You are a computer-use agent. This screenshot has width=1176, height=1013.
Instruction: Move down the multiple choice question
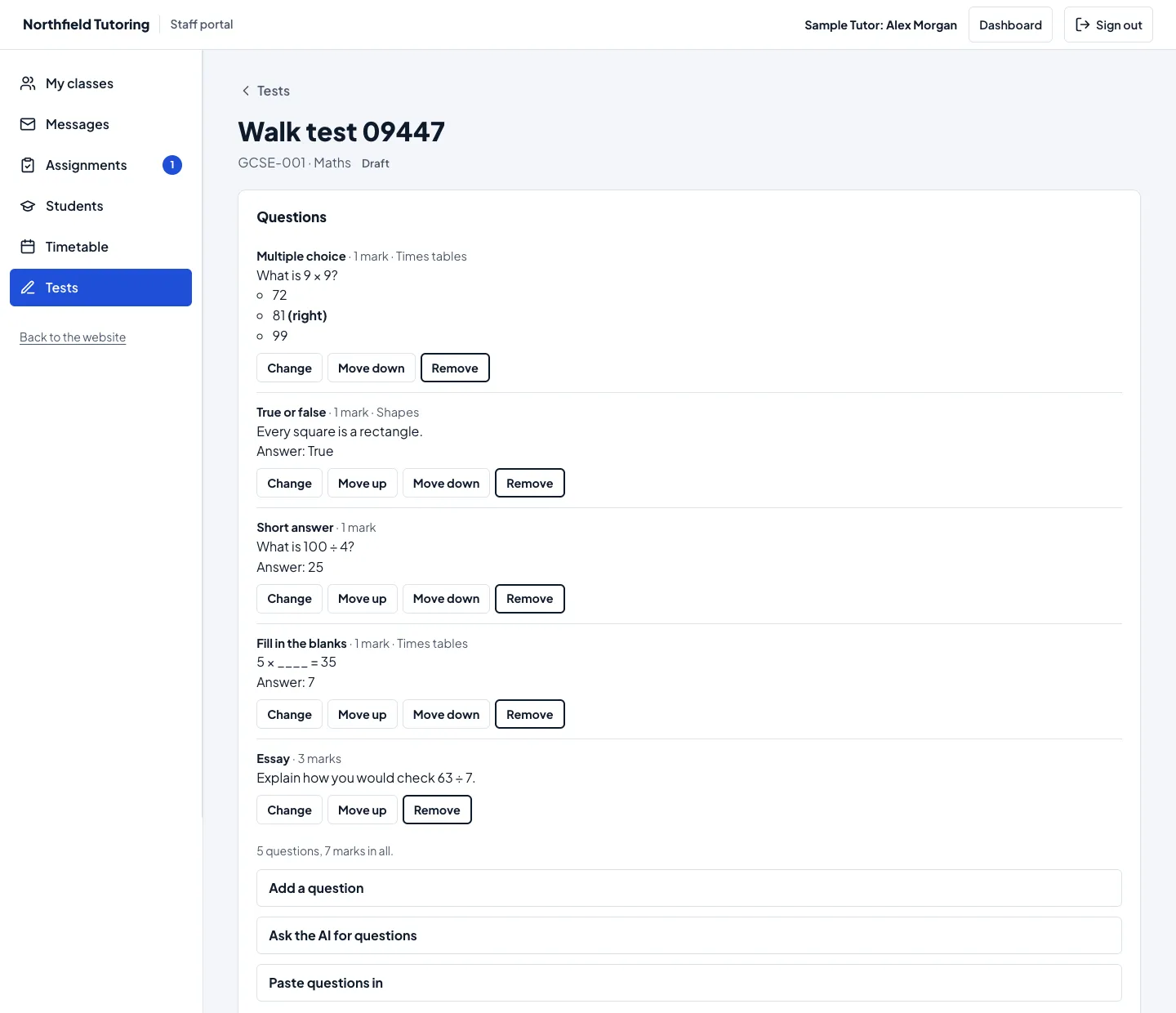coord(372,368)
